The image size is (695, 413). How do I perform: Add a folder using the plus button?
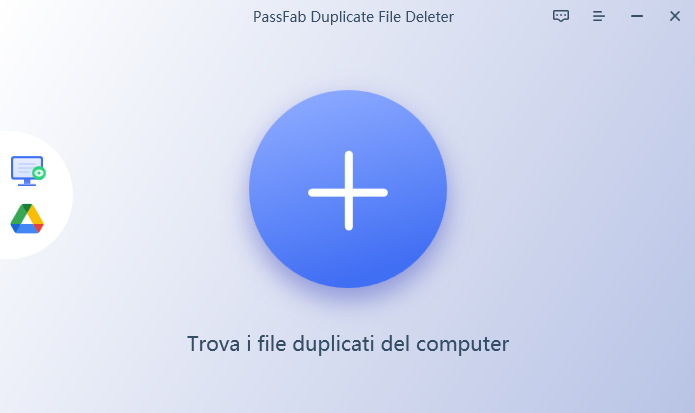coord(348,189)
